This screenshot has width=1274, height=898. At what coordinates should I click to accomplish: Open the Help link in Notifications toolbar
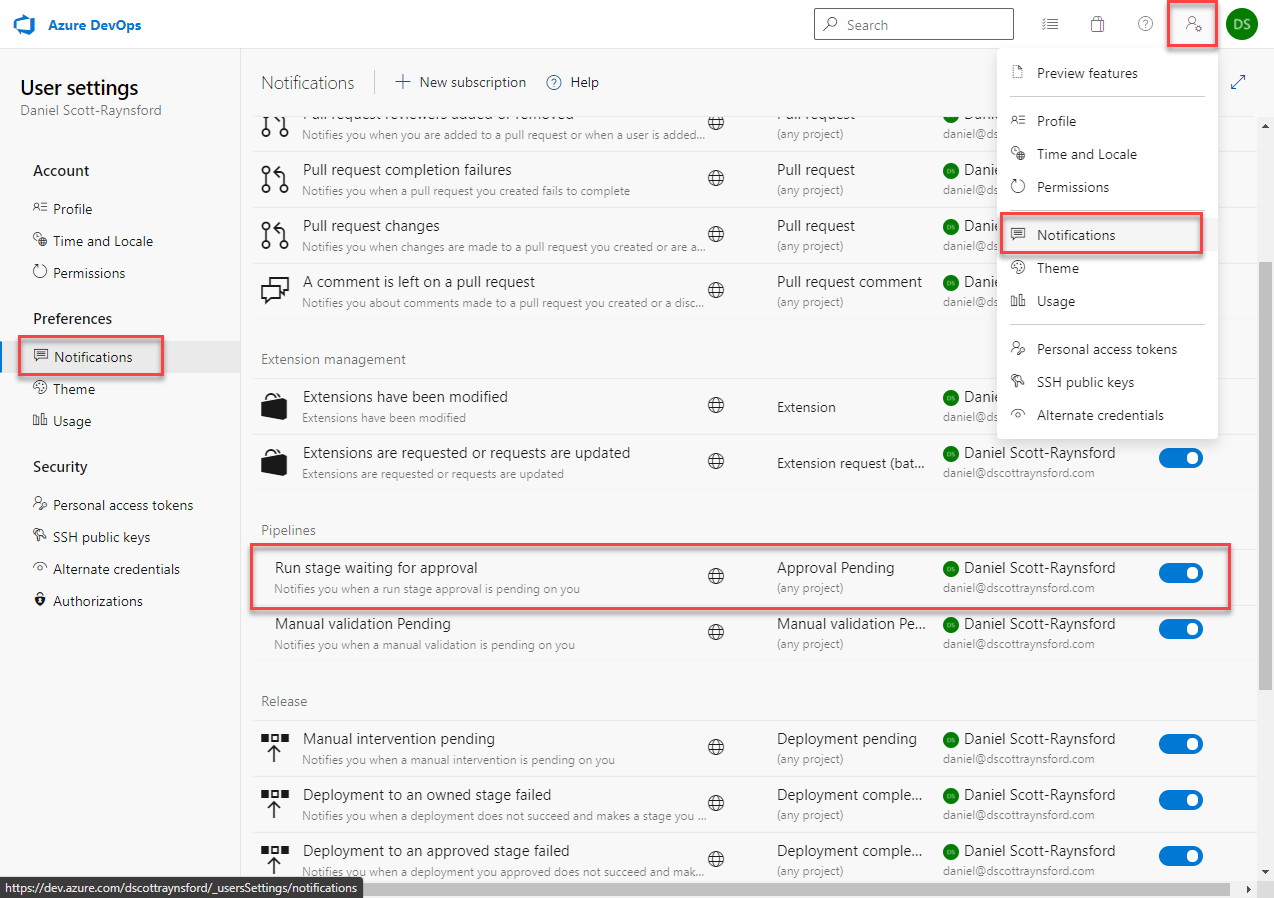(x=573, y=82)
